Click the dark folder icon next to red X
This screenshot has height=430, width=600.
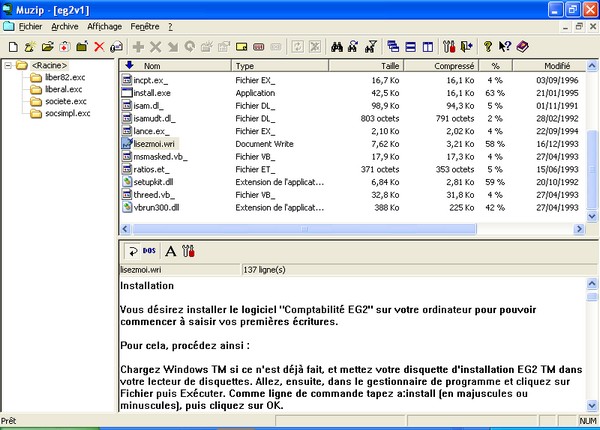tap(82, 47)
